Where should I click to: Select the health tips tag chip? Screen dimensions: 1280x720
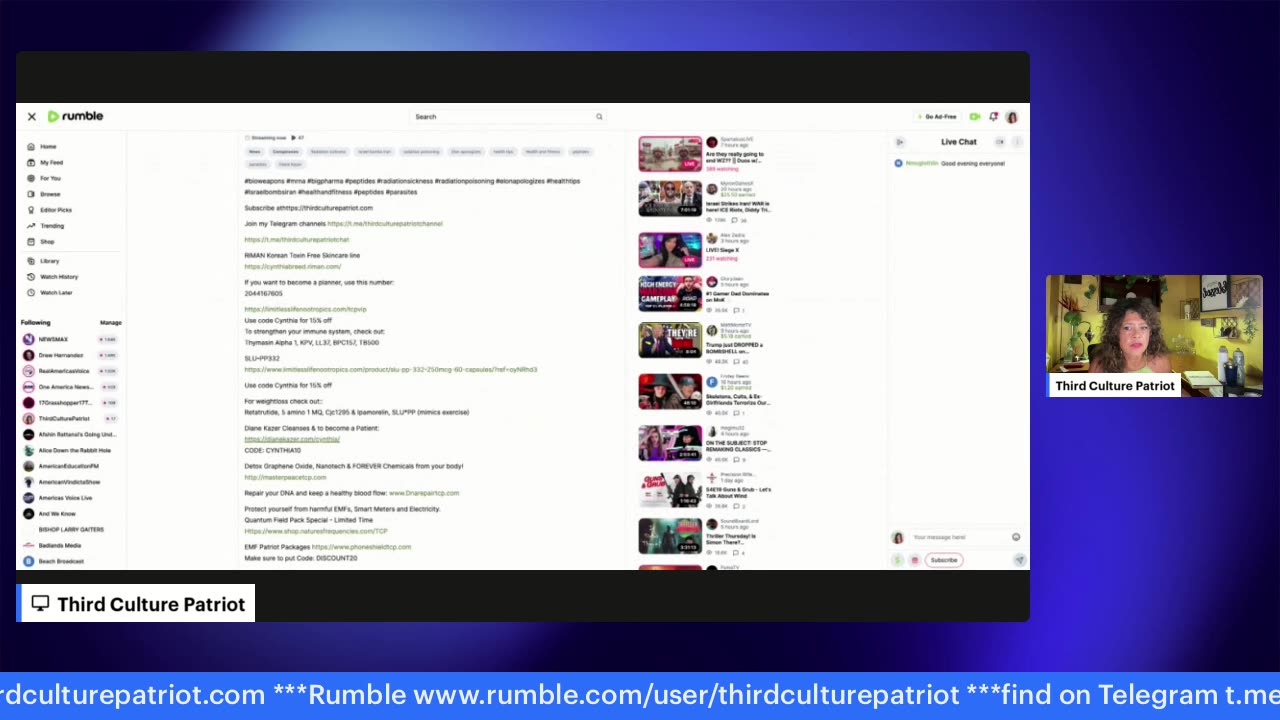pyautogui.click(x=503, y=152)
